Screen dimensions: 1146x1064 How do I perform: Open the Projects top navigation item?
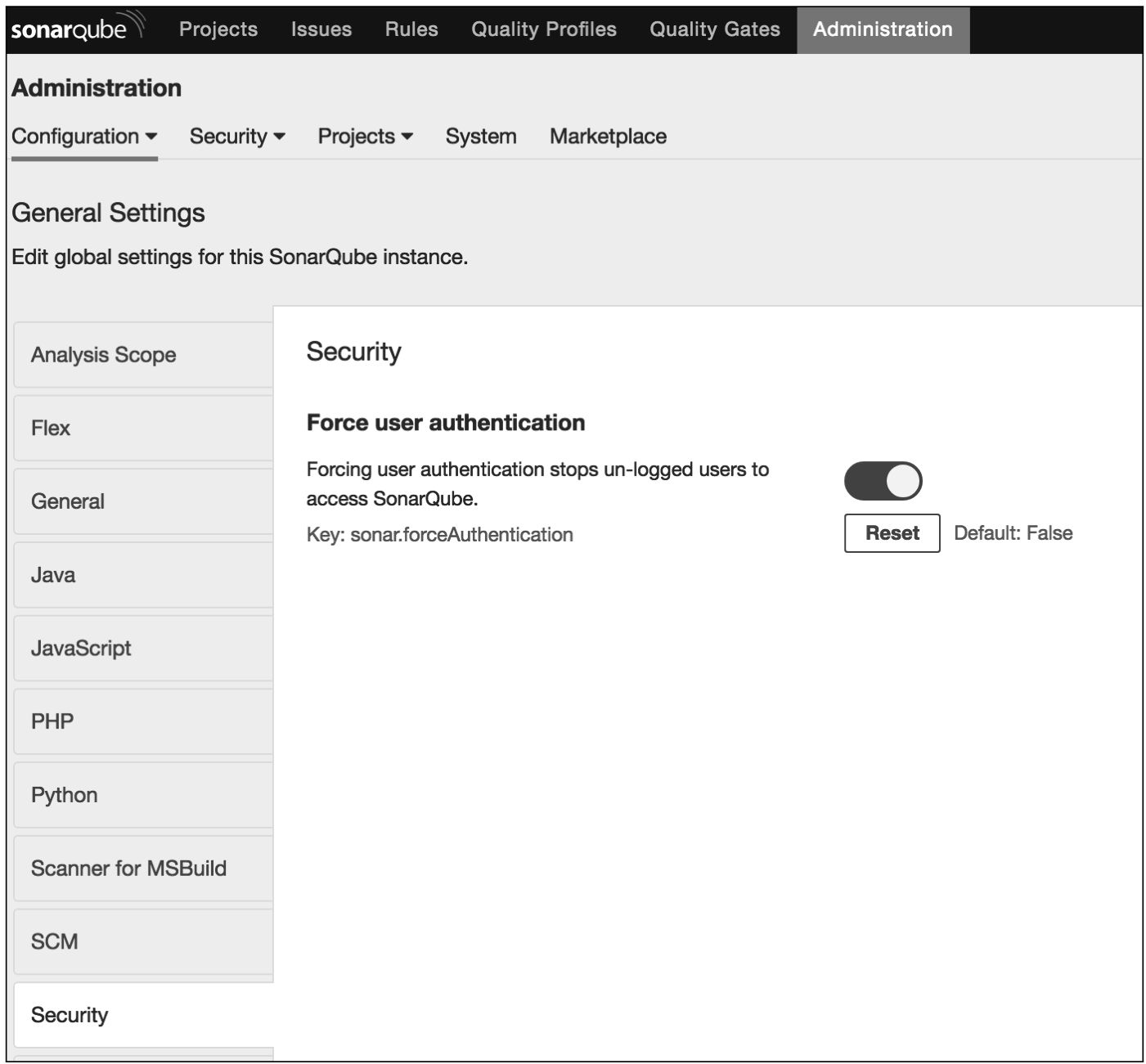[x=218, y=29]
